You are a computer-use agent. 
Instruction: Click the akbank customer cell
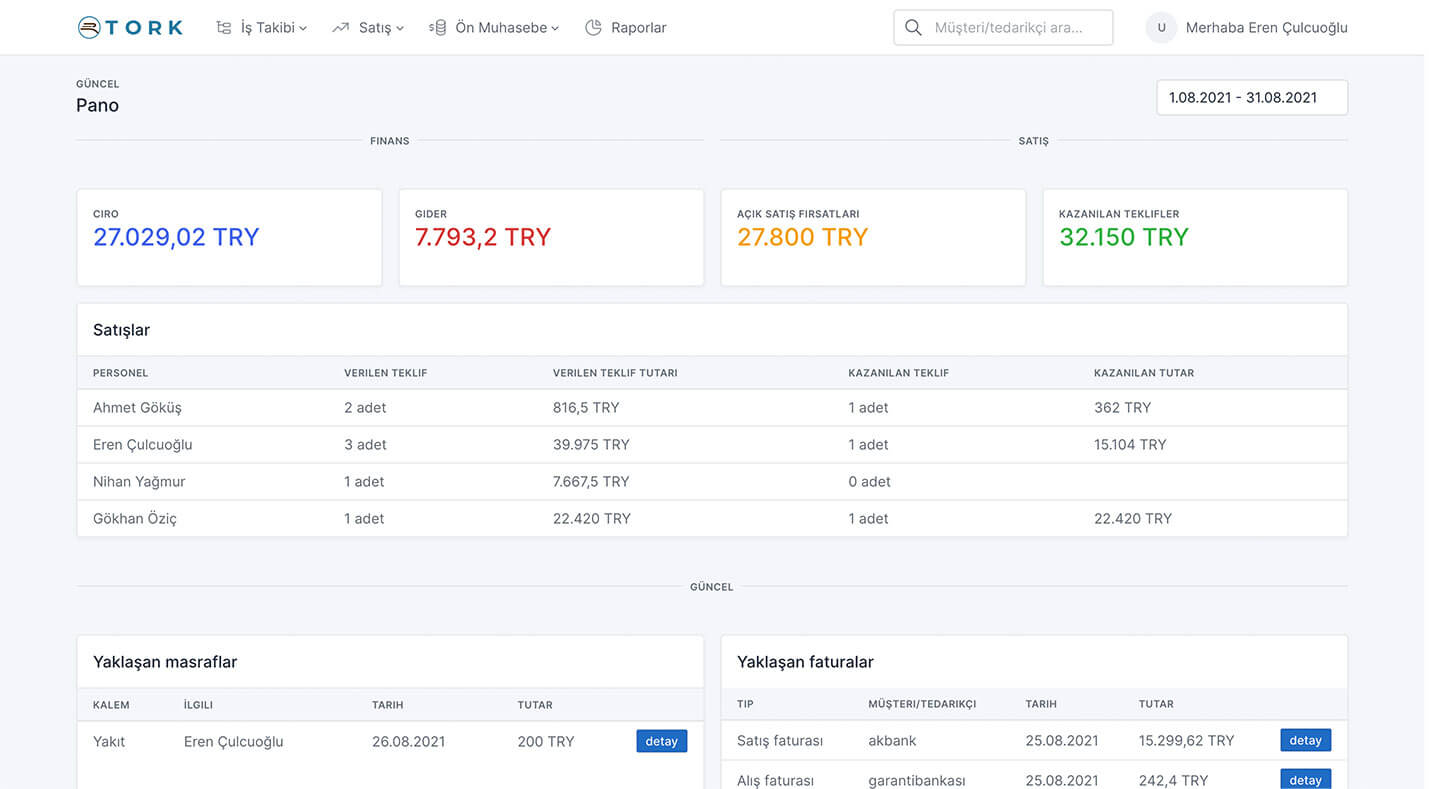[892, 741]
